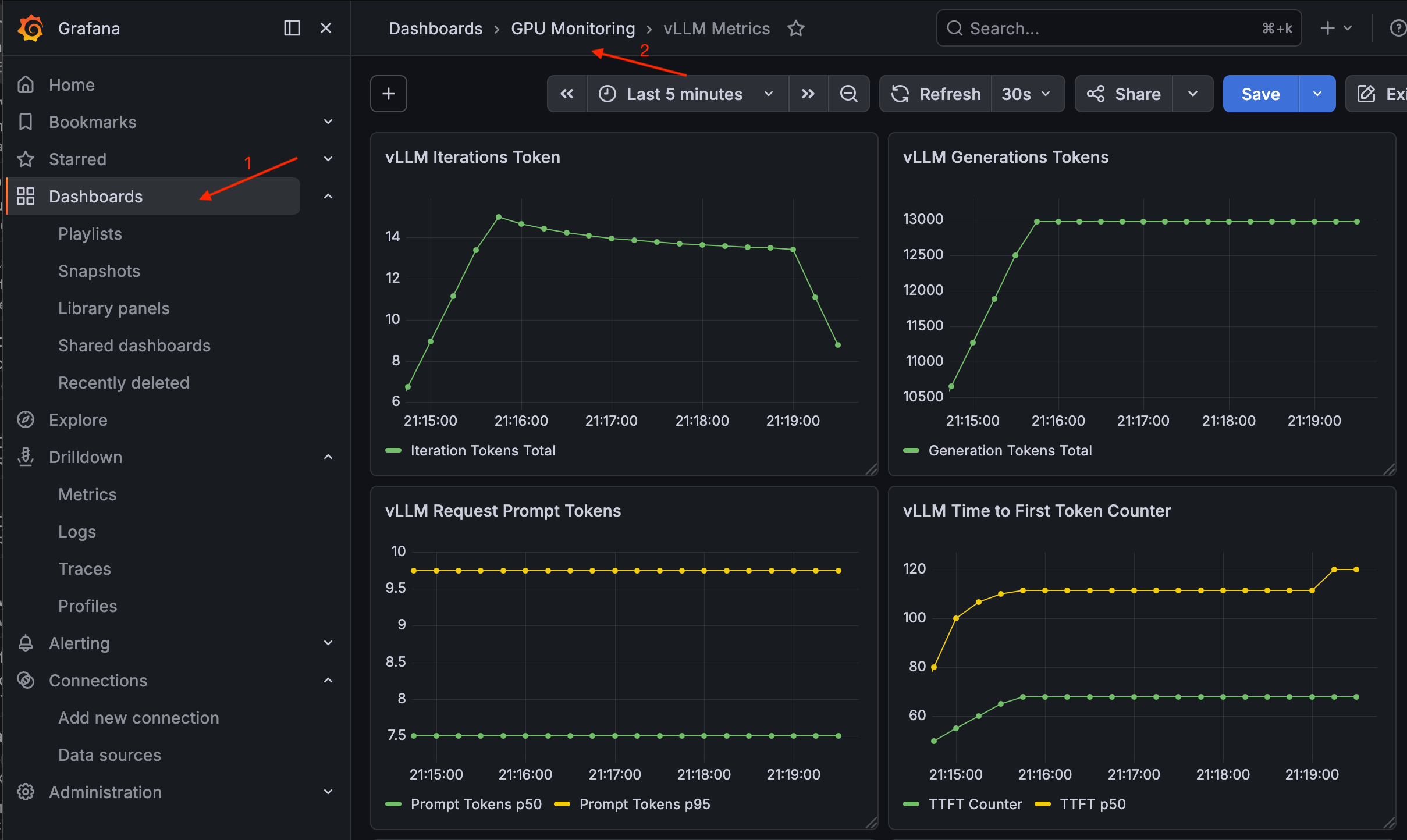Click the Drilldown icon in sidebar

click(26, 457)
